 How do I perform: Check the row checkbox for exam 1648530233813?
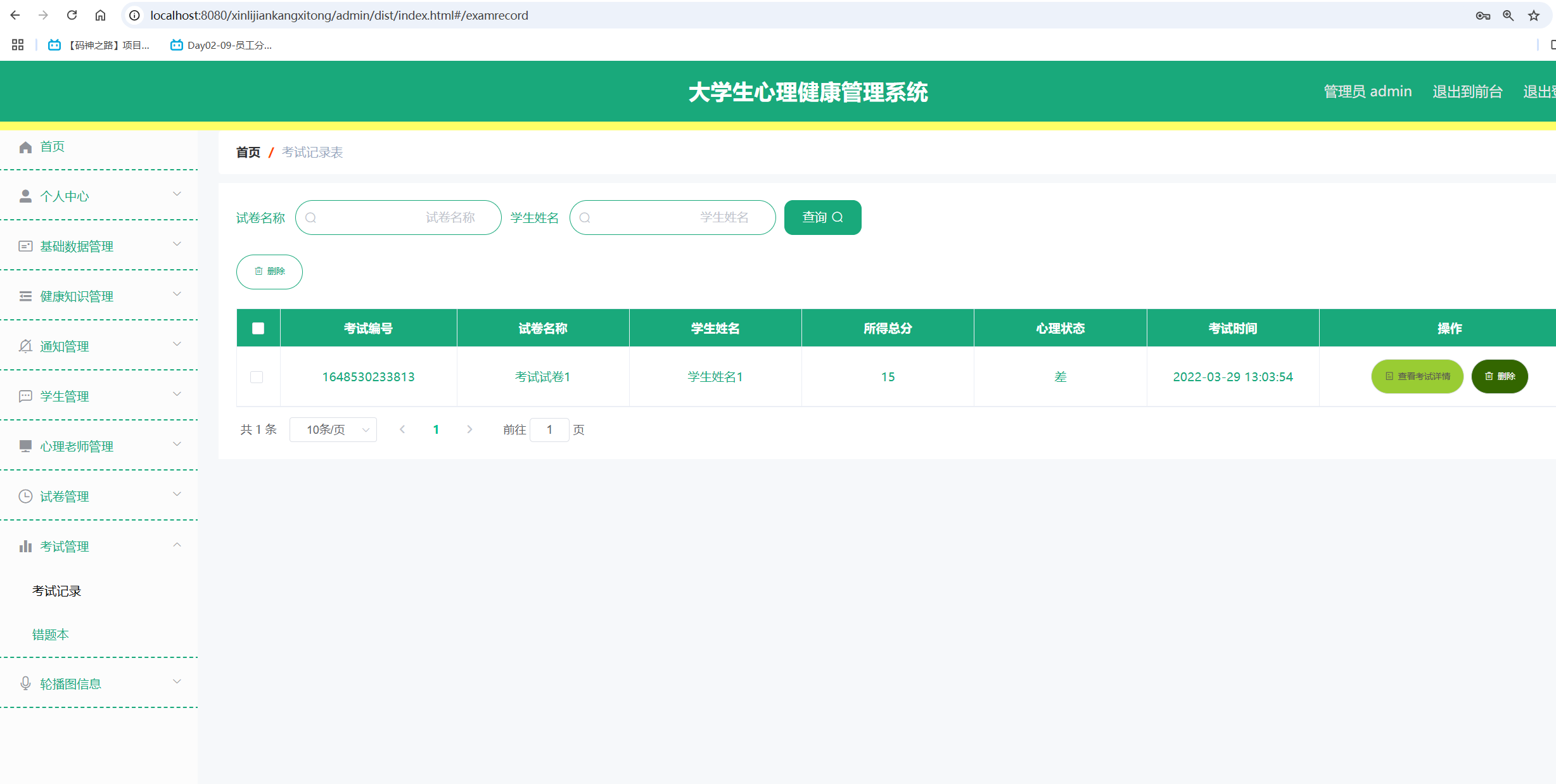(257, 377)
